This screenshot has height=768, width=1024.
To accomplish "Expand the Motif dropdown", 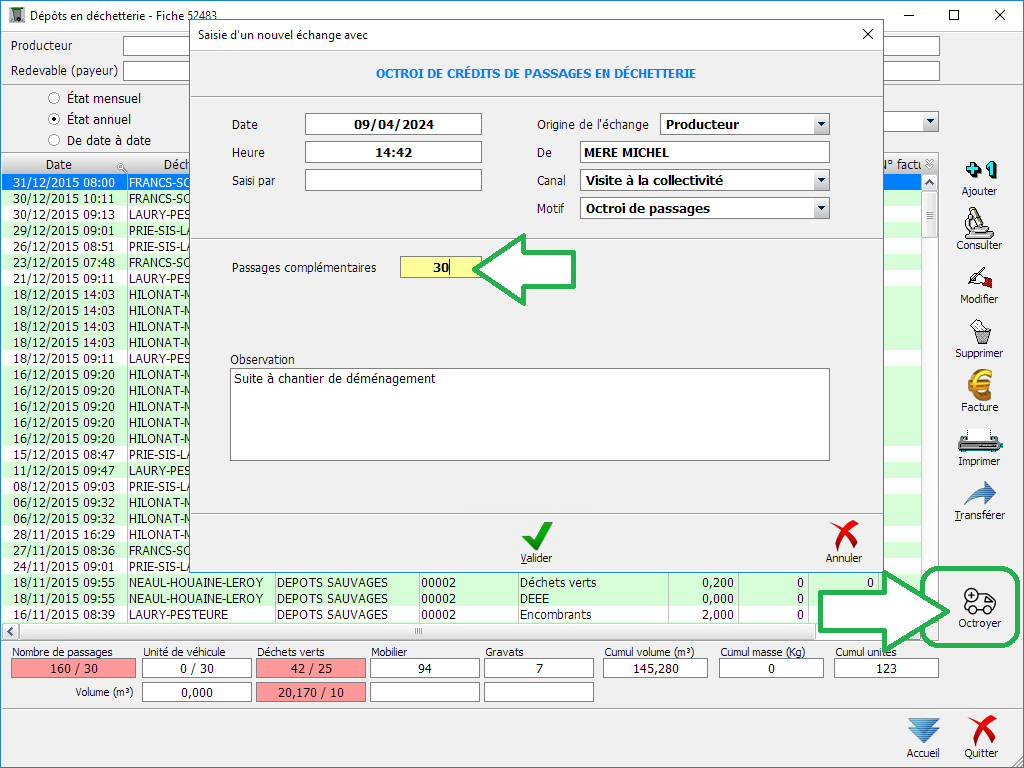I will (821, 209).
